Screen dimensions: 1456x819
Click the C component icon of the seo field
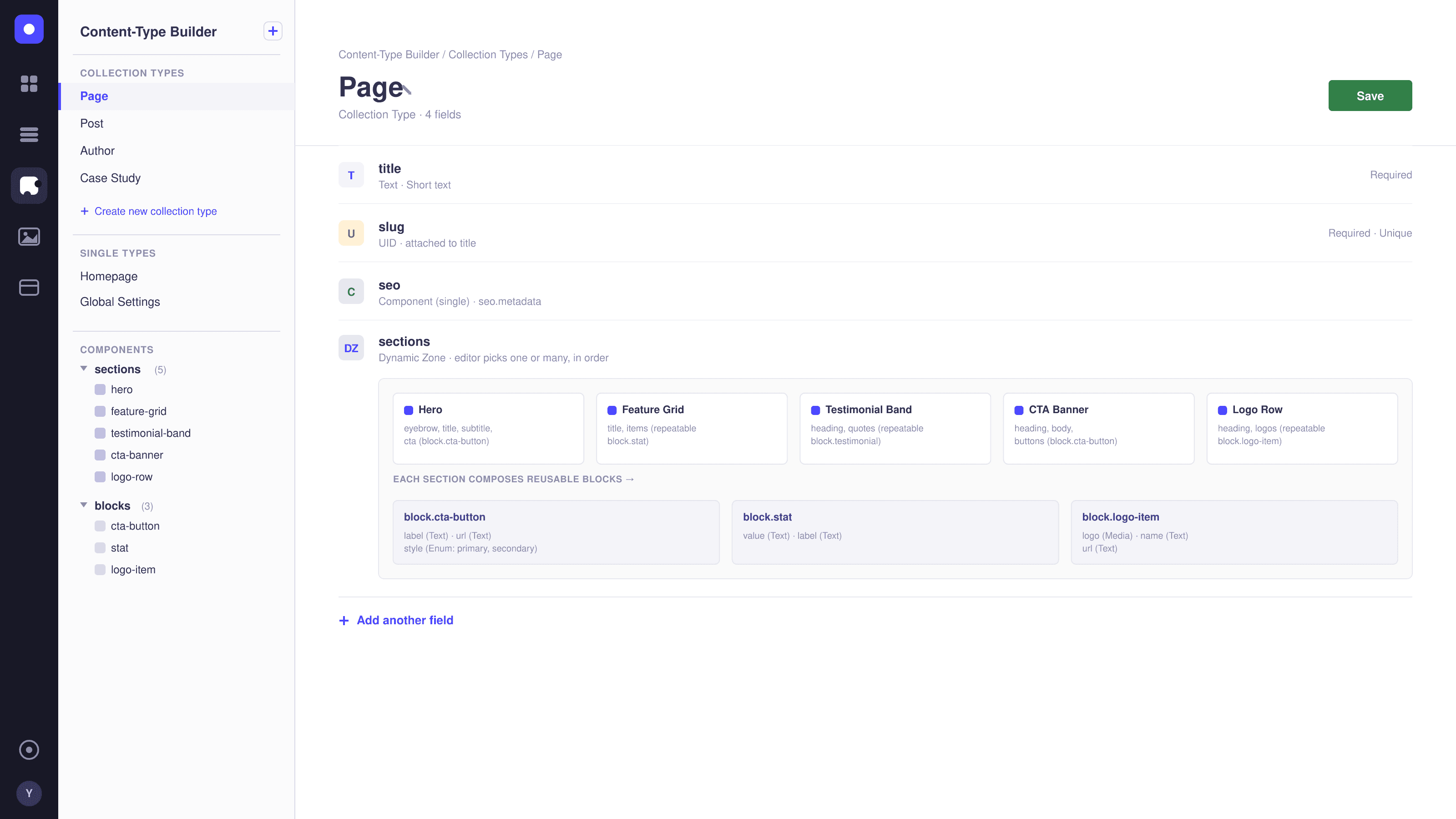(x=351, y=291)
